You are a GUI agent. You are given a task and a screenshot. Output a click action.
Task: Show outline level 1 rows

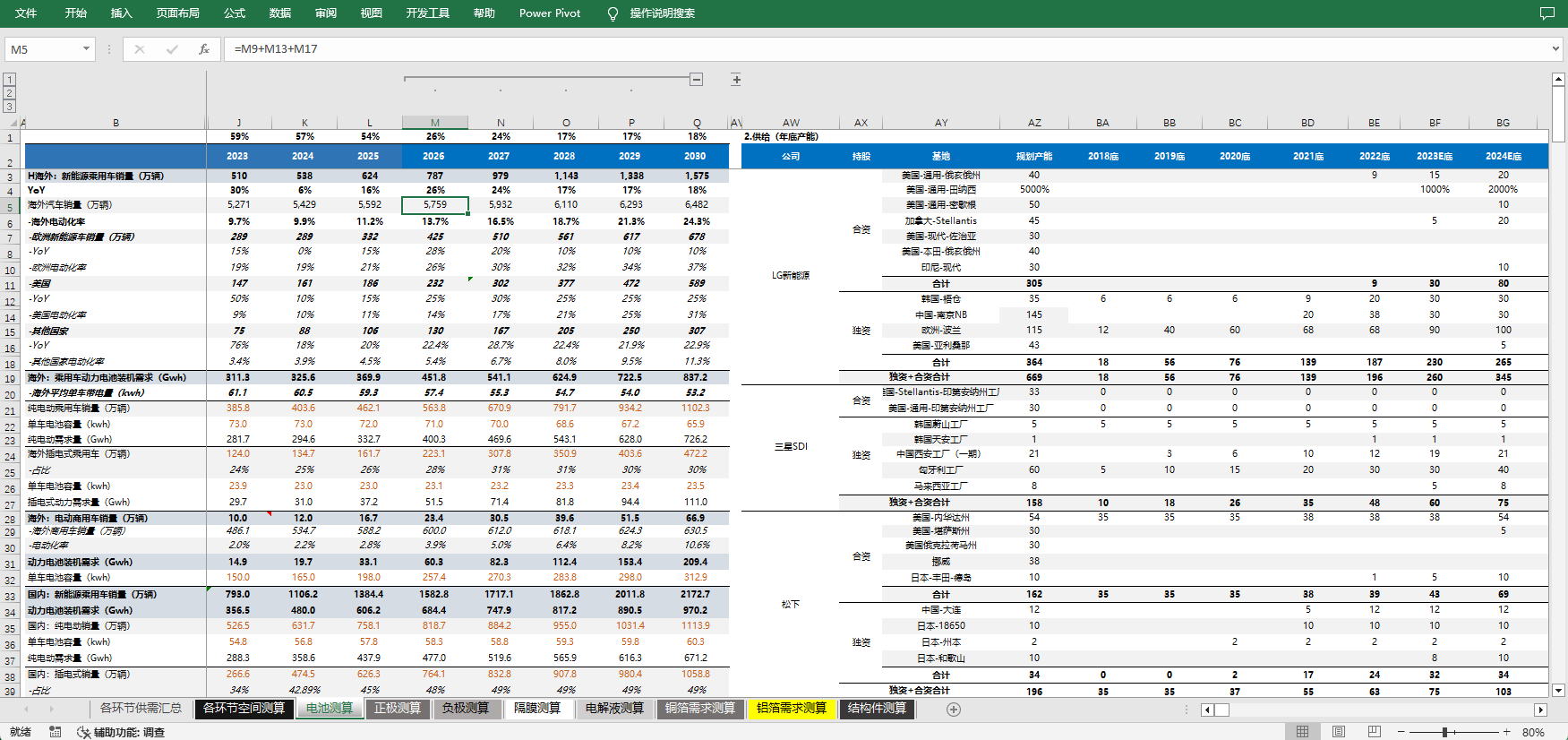[x=10, y=80]
